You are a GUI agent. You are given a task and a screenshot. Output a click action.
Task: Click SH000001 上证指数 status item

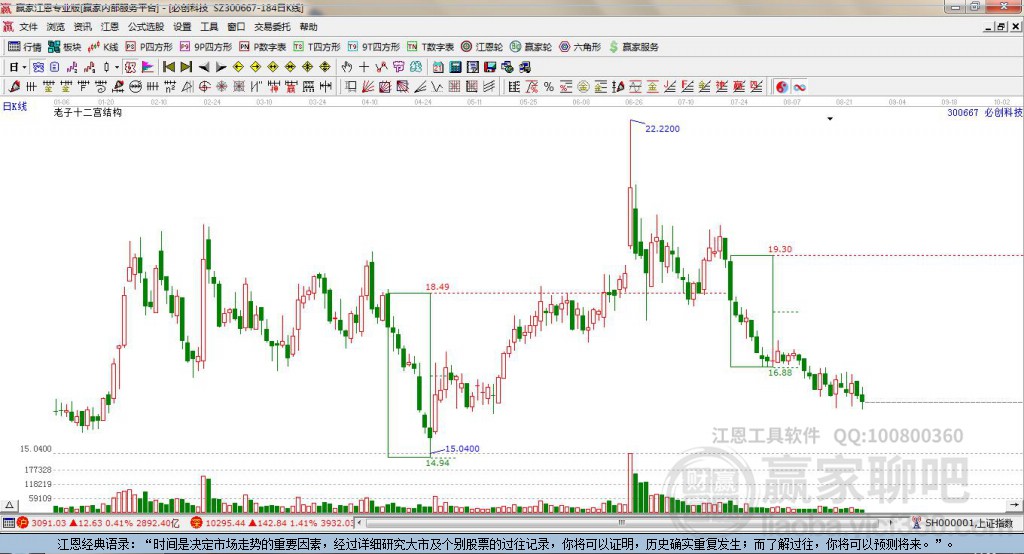[962, 523]
